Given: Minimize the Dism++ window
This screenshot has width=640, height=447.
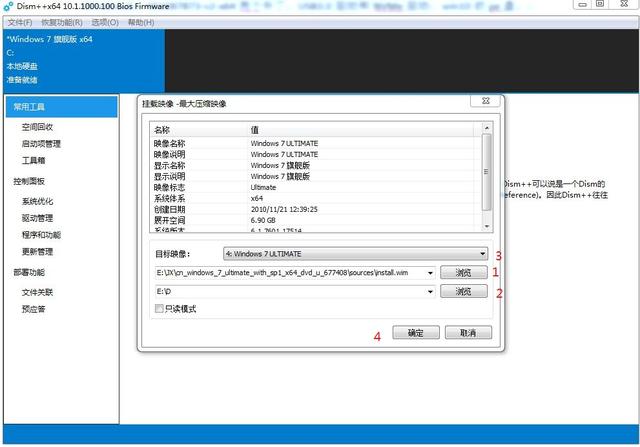Looking at the screenshot, I should pos(582,4).
